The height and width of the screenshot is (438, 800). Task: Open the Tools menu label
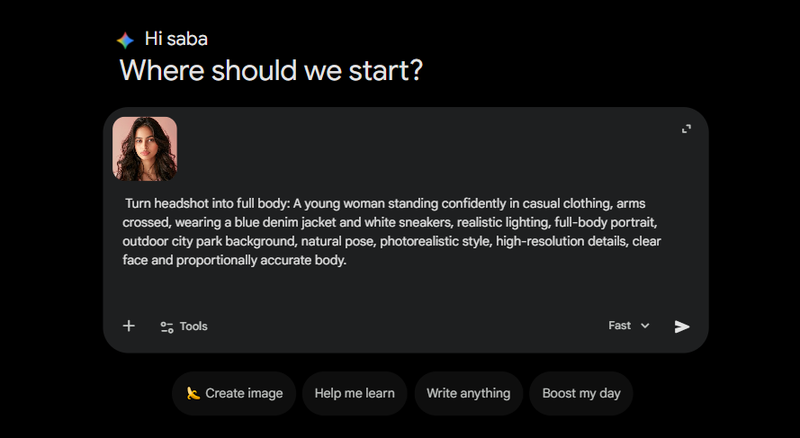pyautogui.click(x=194, y=326)
